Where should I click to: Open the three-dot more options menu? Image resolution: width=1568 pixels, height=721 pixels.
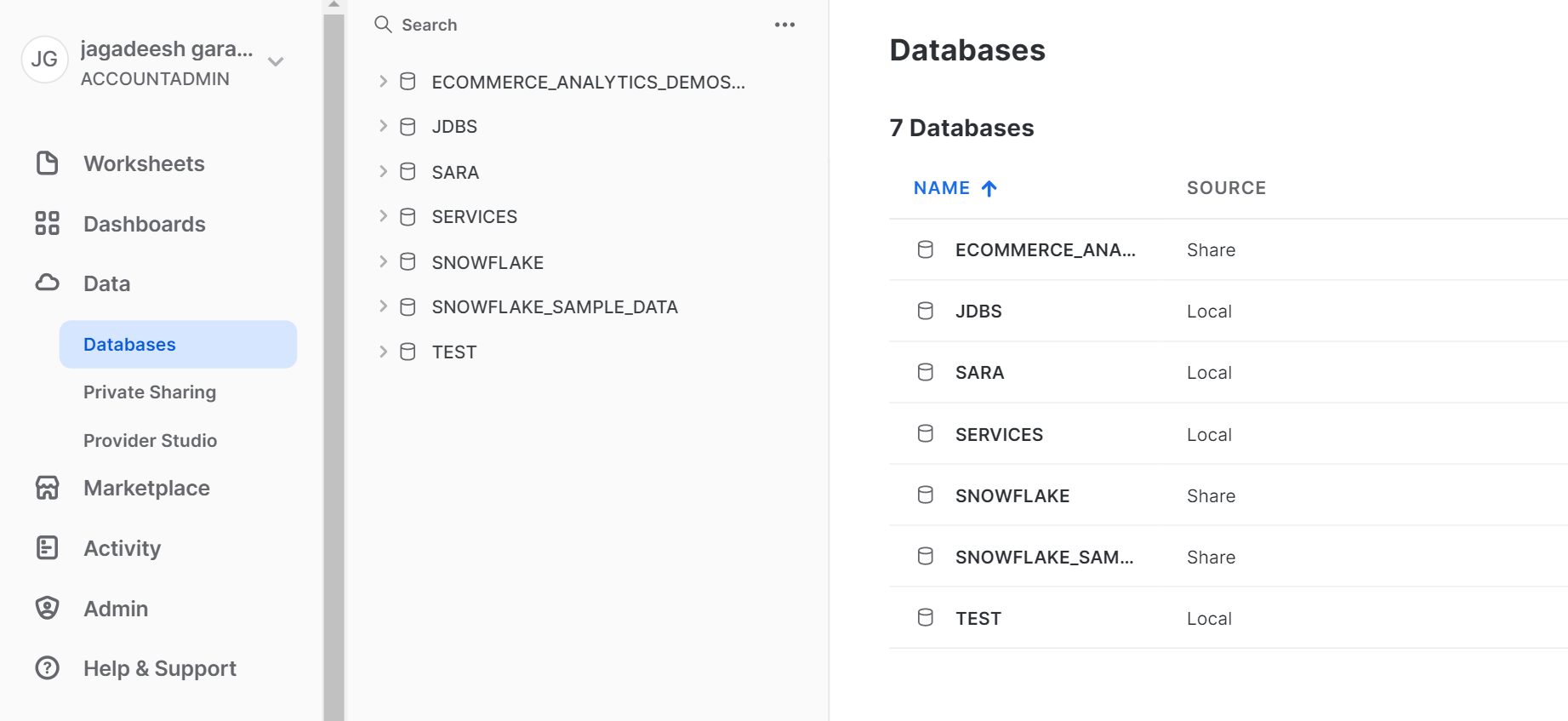(x=784, y=25)
